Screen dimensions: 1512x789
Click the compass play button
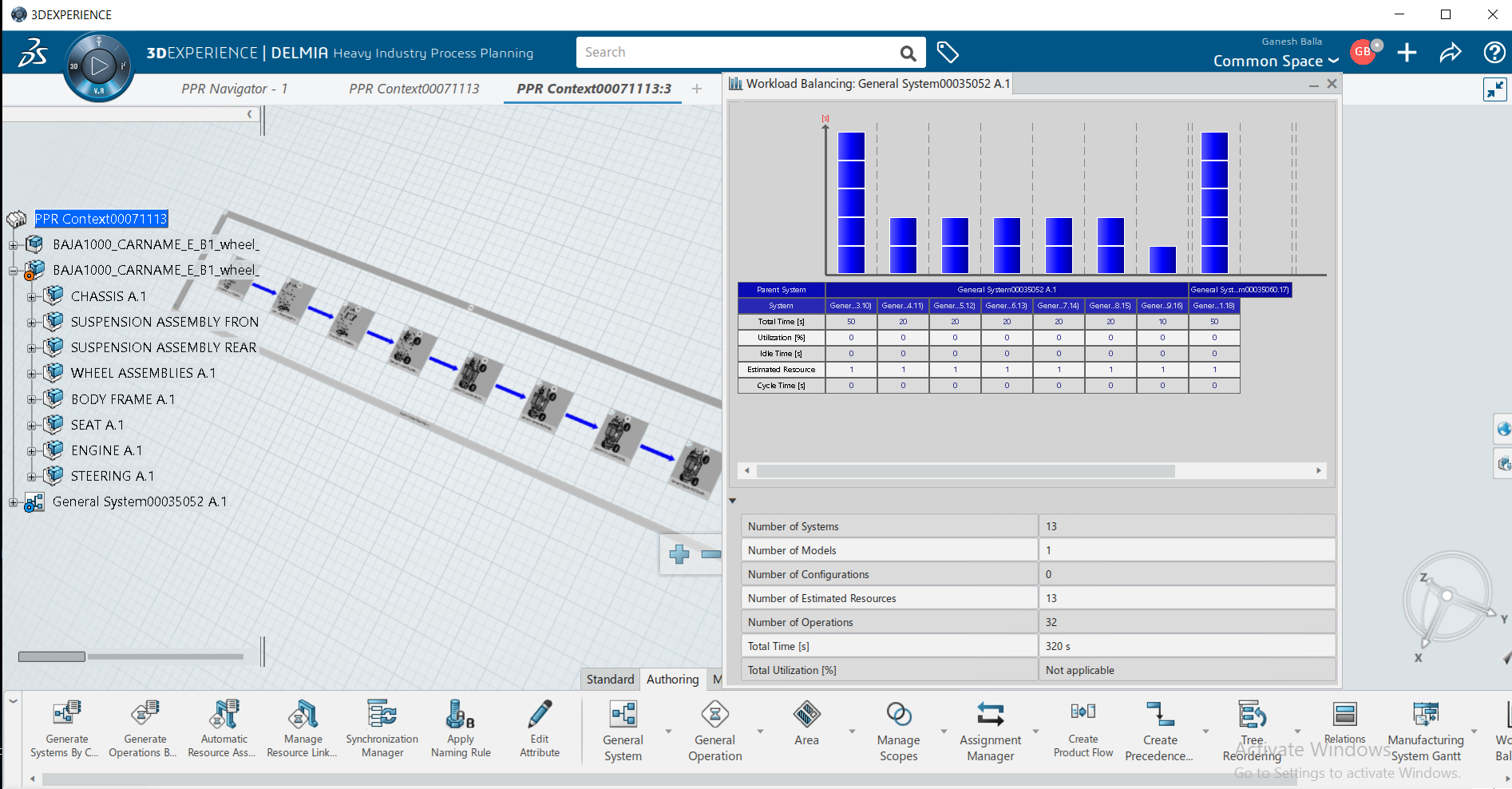tap(99, 66)
